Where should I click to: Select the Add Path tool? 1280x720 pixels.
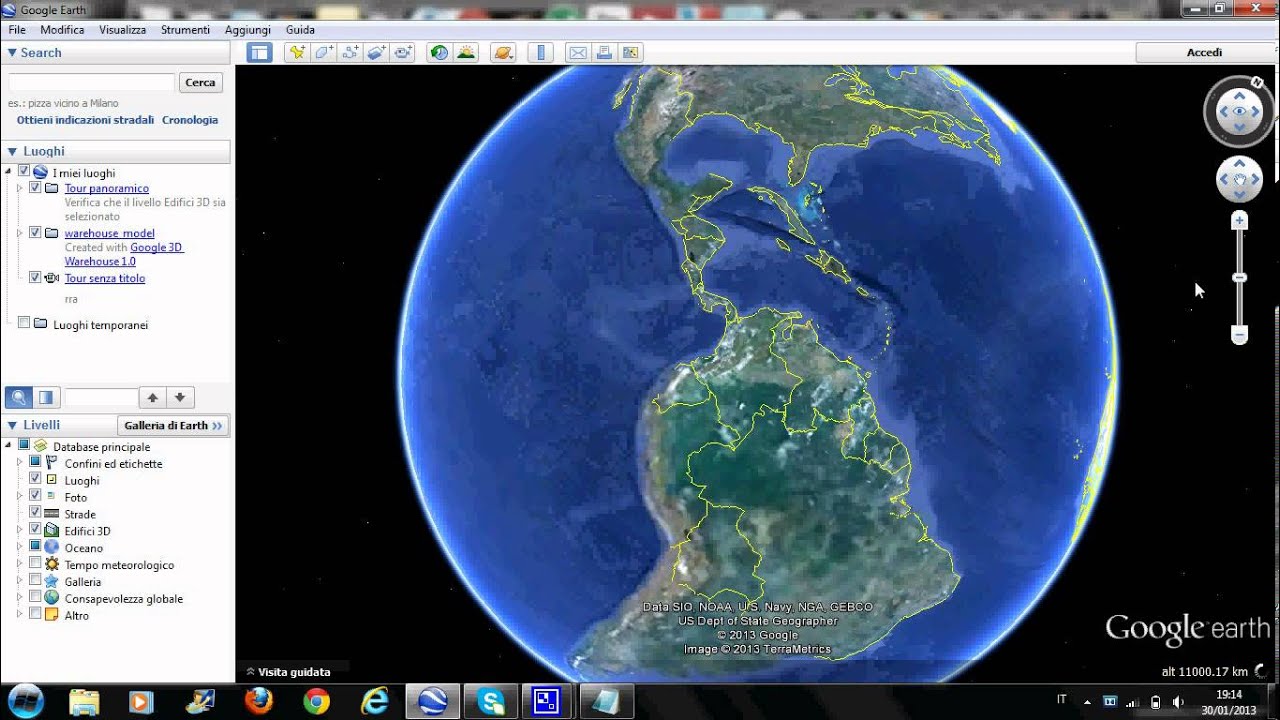350,53
